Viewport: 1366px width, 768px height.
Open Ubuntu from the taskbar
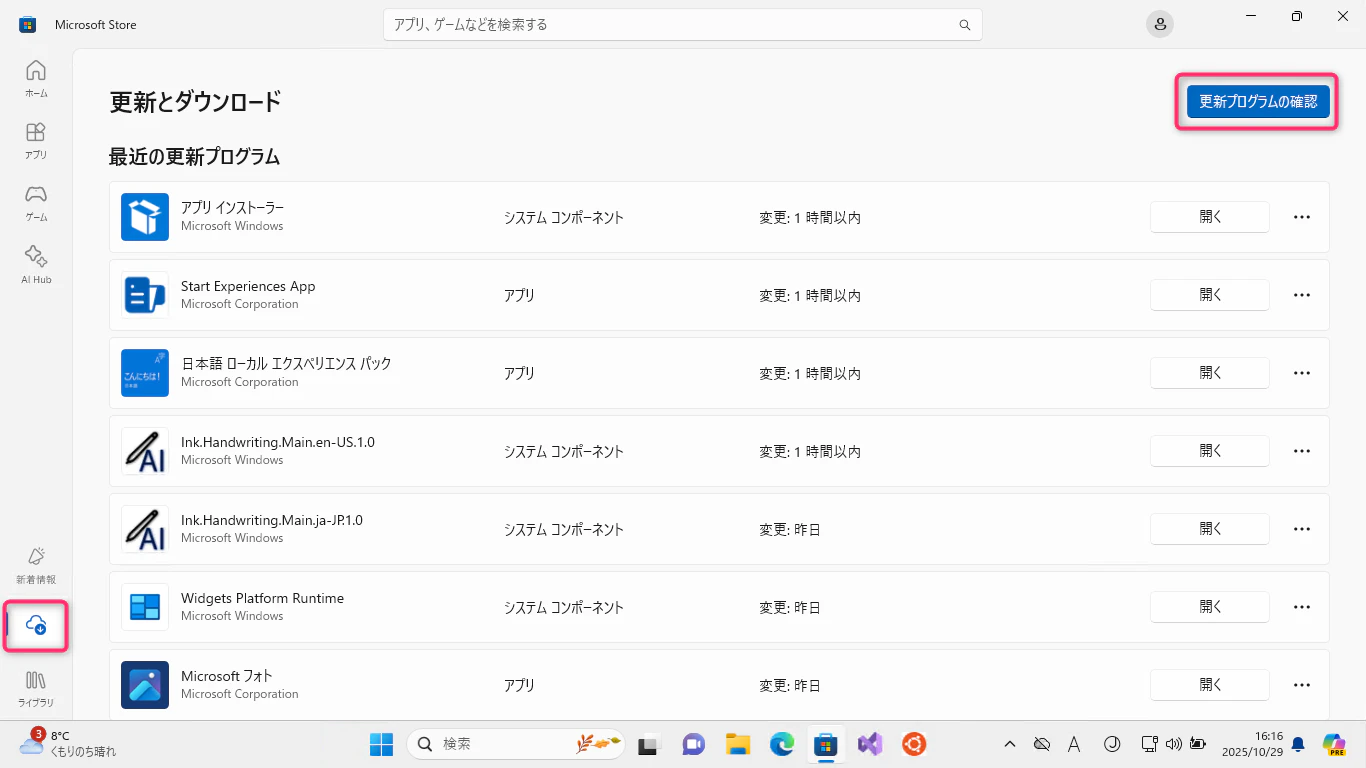(x=914, y=744)
